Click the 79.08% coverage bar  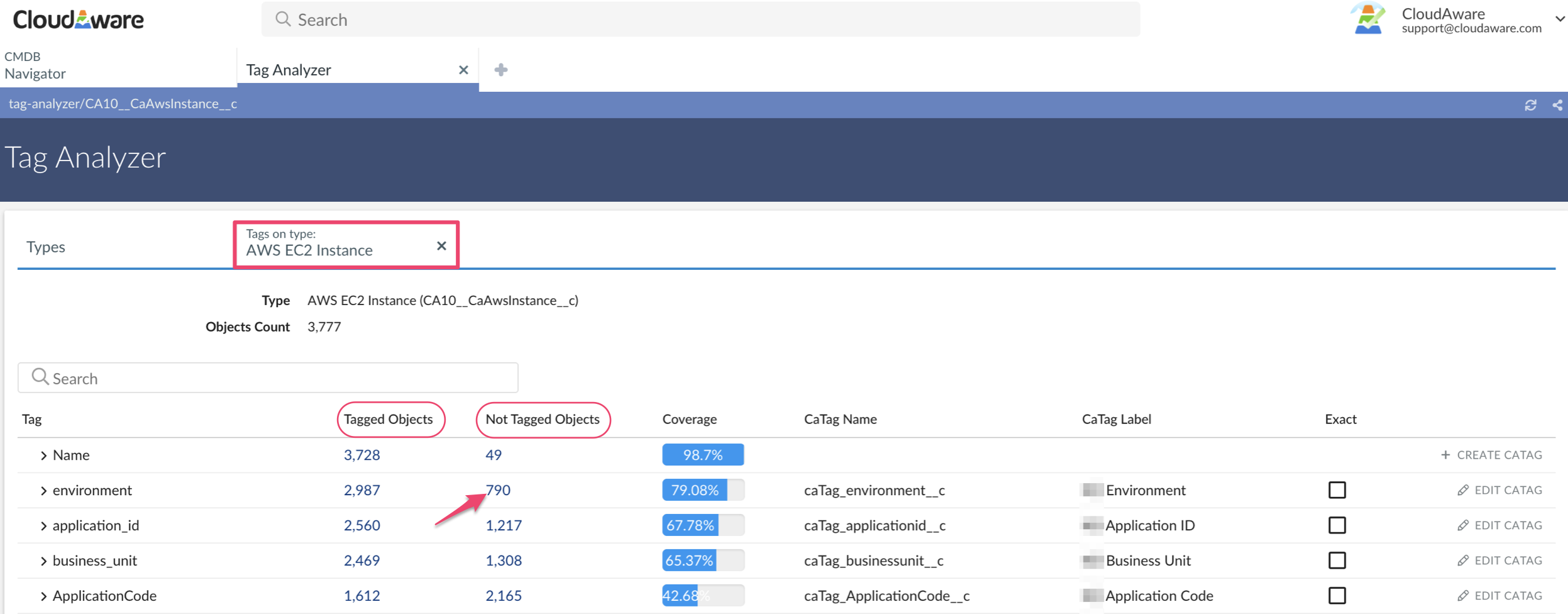703,490
